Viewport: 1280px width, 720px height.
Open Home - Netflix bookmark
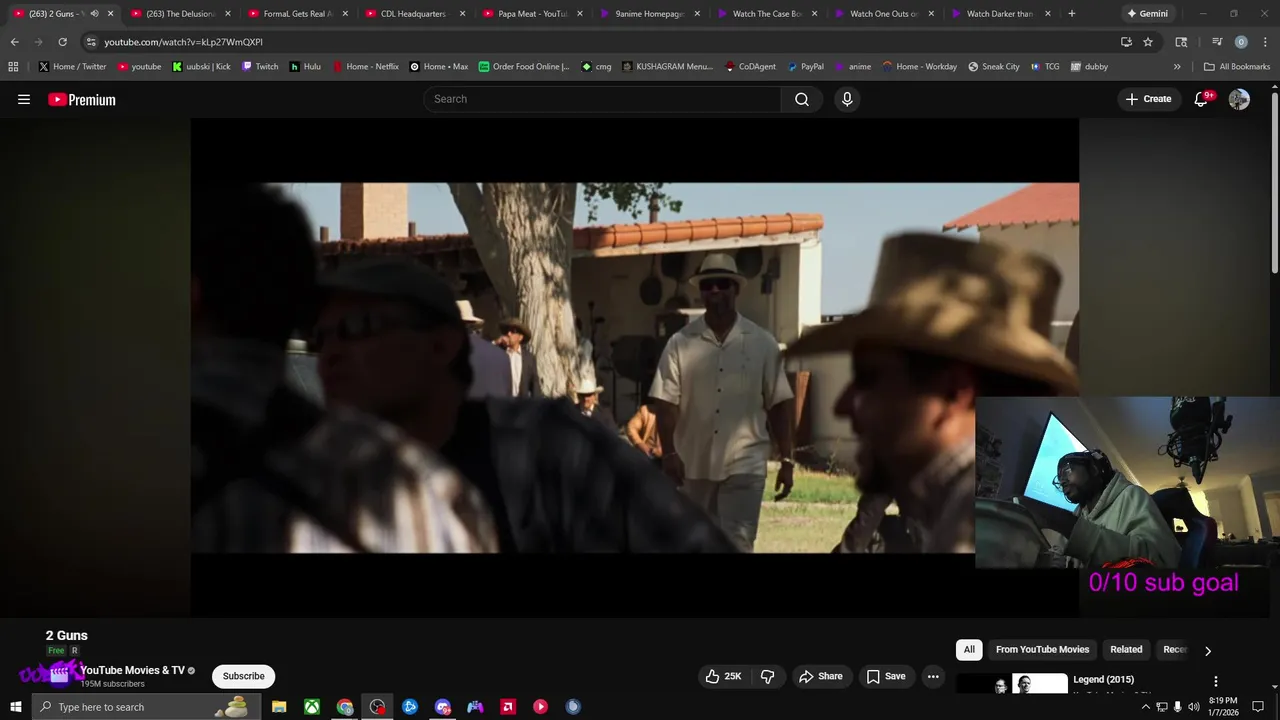365,67
